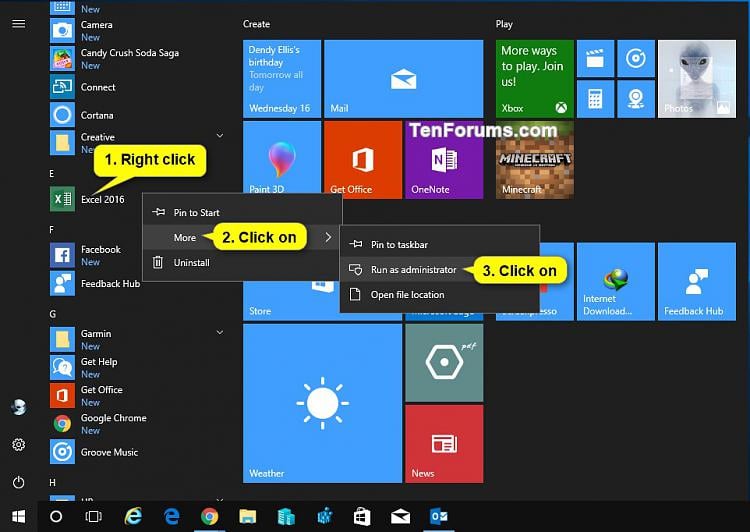Click Run as administrator
Screen dimensions: 750x532
[440, 269]
